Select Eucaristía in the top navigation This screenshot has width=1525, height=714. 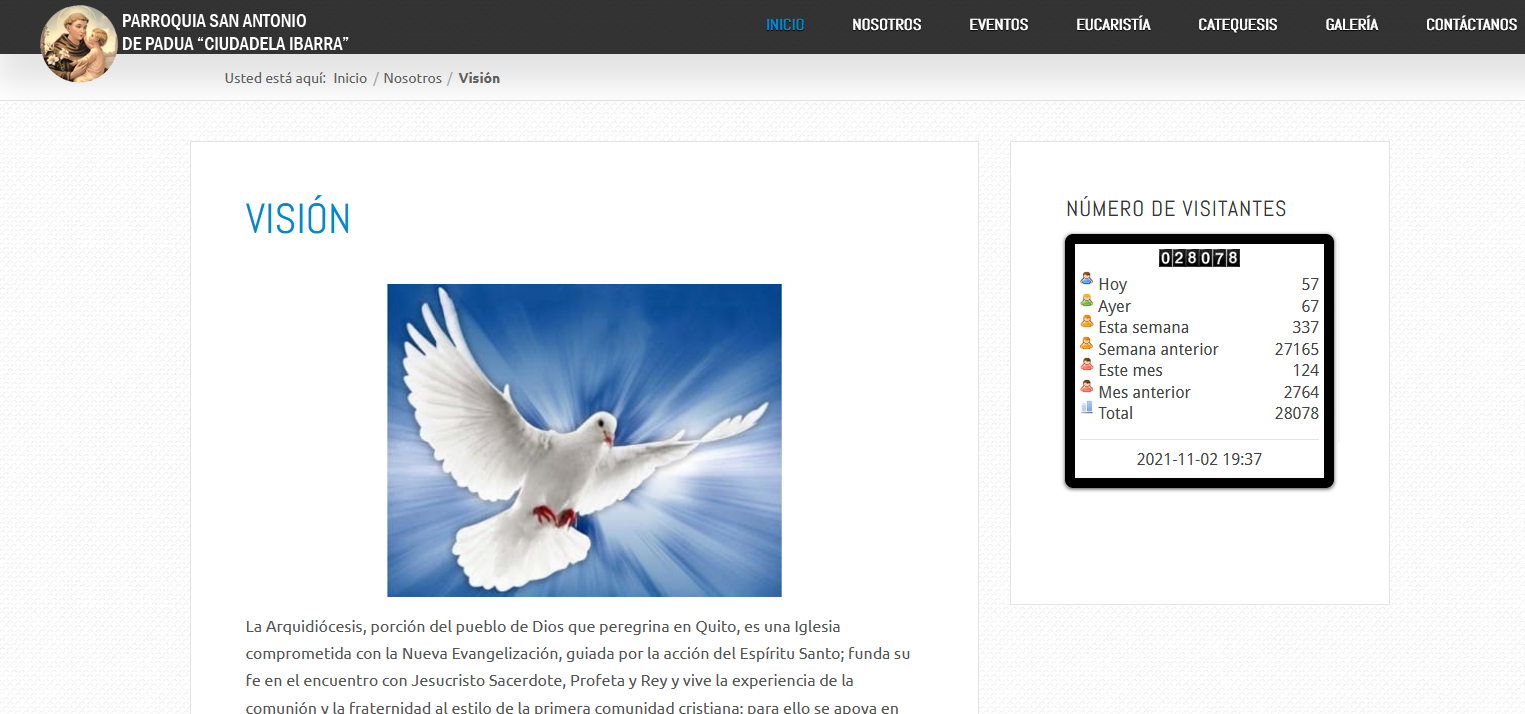[x=1113, y=25]
